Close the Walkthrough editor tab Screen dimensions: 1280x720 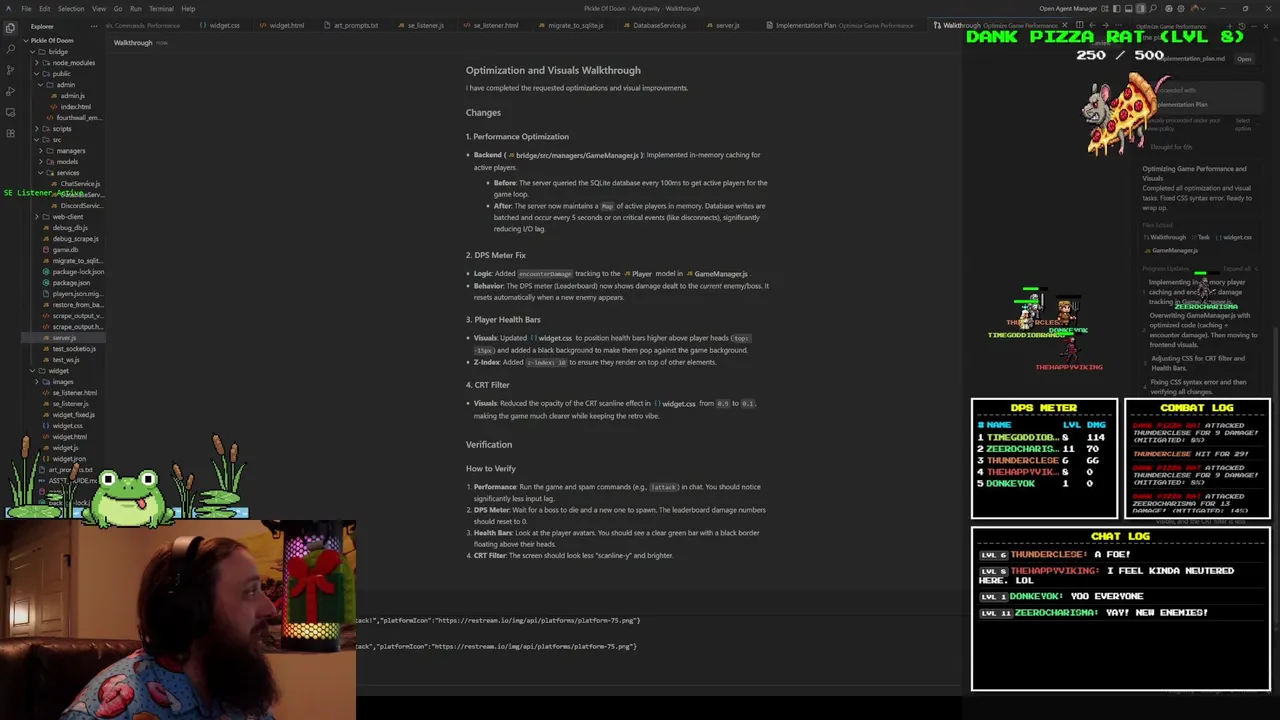(1065, 25)
